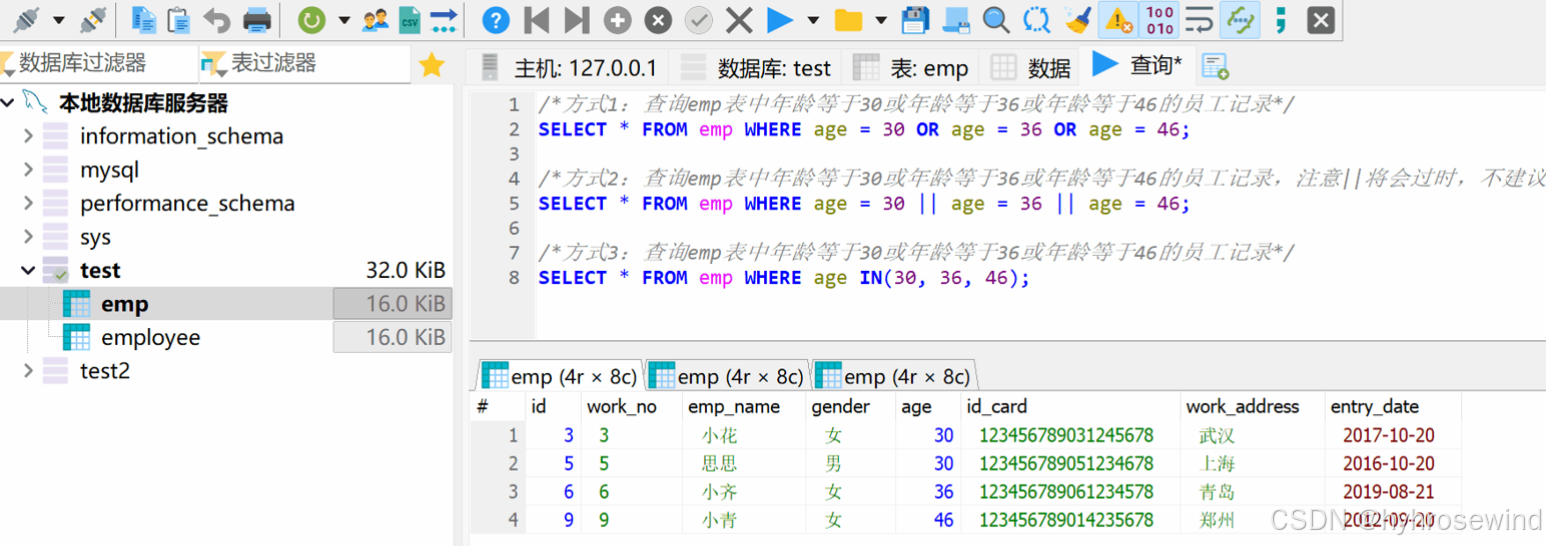Click the delete row circle-x icon
1546x546 pixels.
click(x=657, y=19)
